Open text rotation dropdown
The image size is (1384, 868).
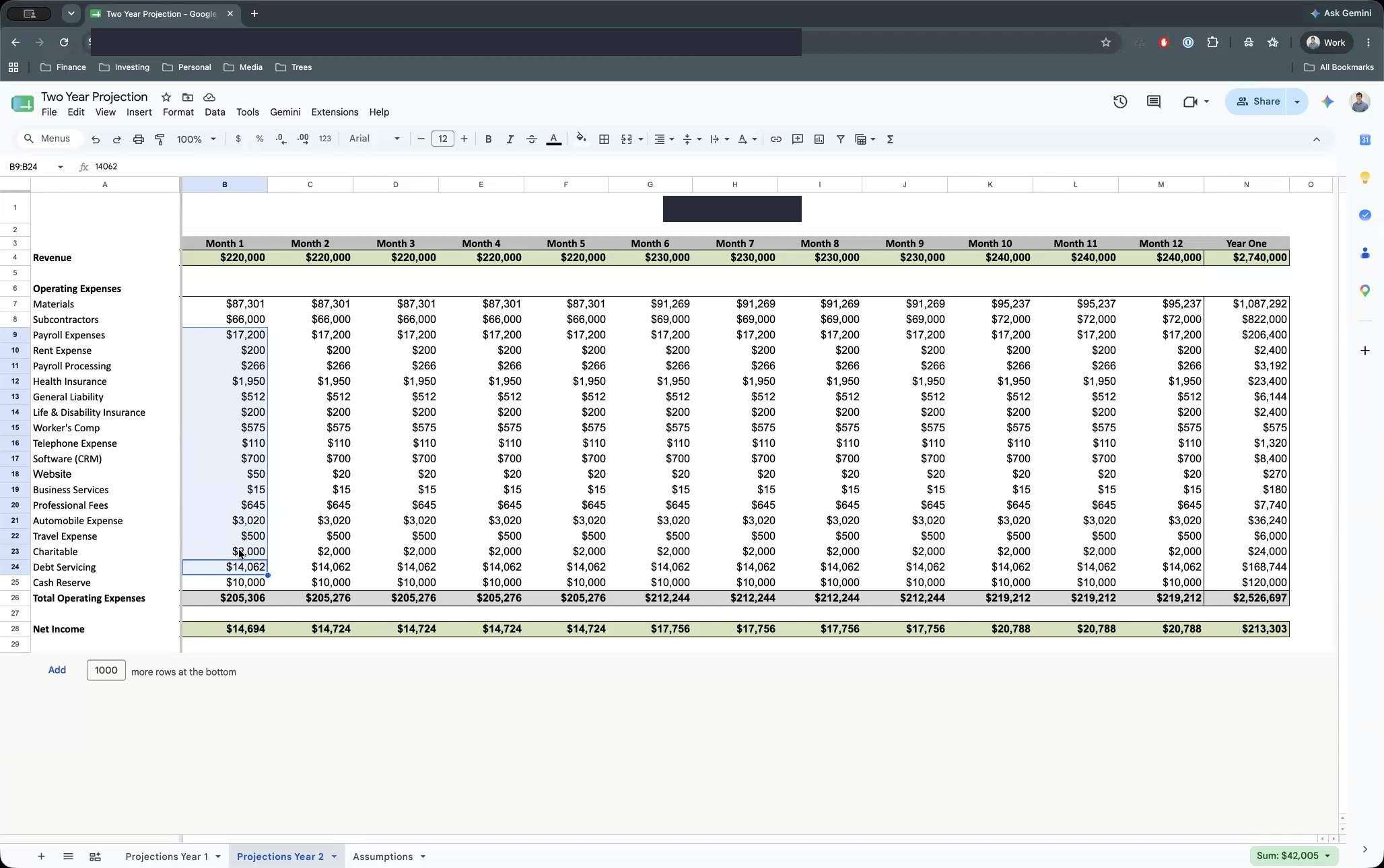pyautogui.click(x=747, y=139)
